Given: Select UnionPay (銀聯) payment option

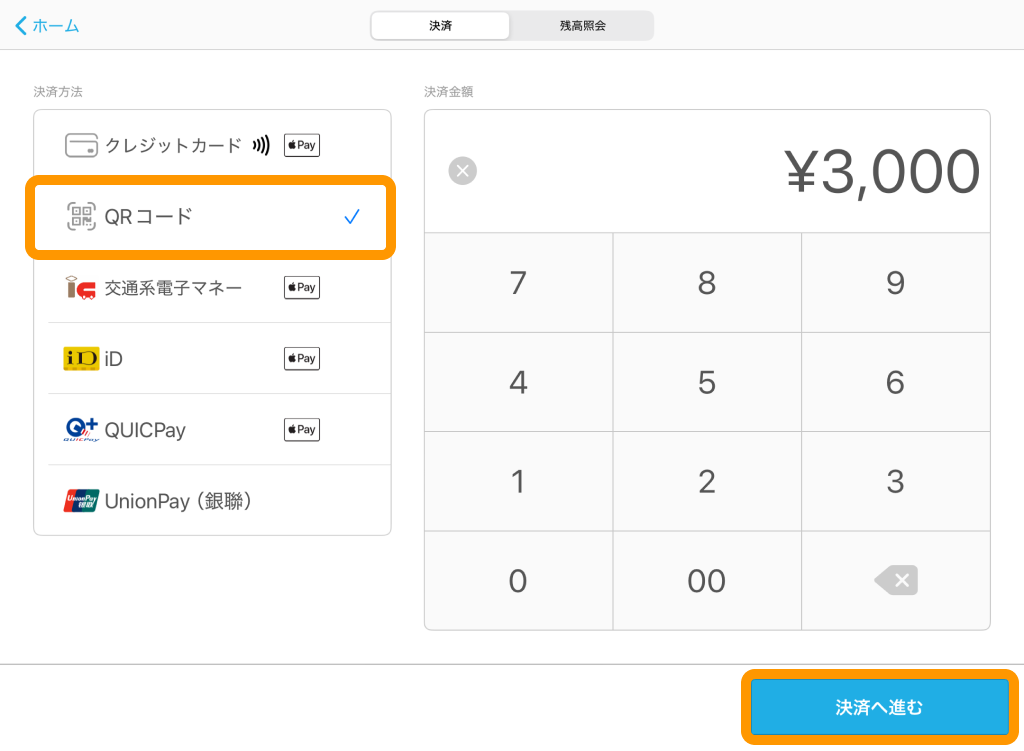Looking at the screenshot, I should pos(178,501).
